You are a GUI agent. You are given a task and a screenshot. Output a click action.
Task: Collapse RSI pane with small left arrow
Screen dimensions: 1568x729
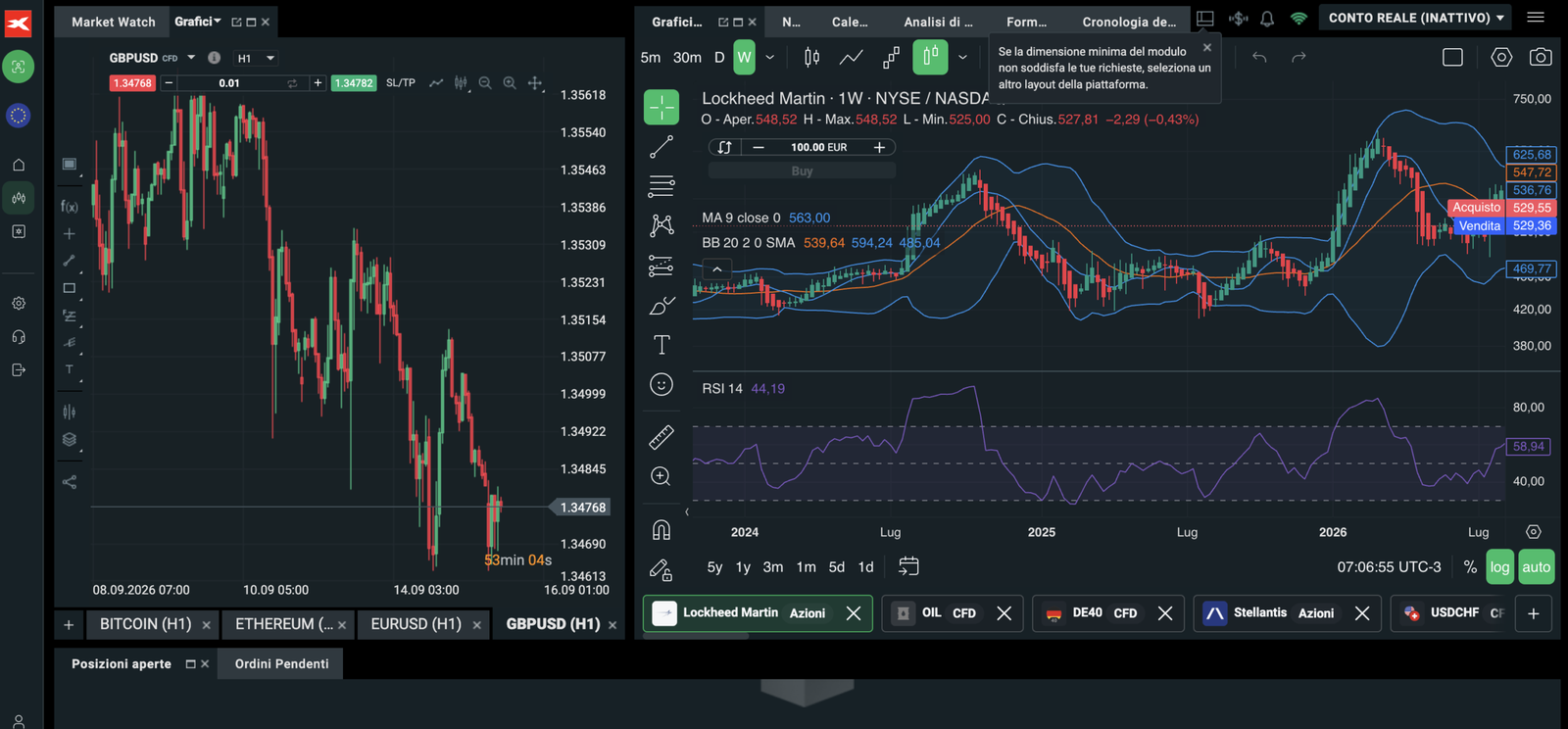coord(687,511)
